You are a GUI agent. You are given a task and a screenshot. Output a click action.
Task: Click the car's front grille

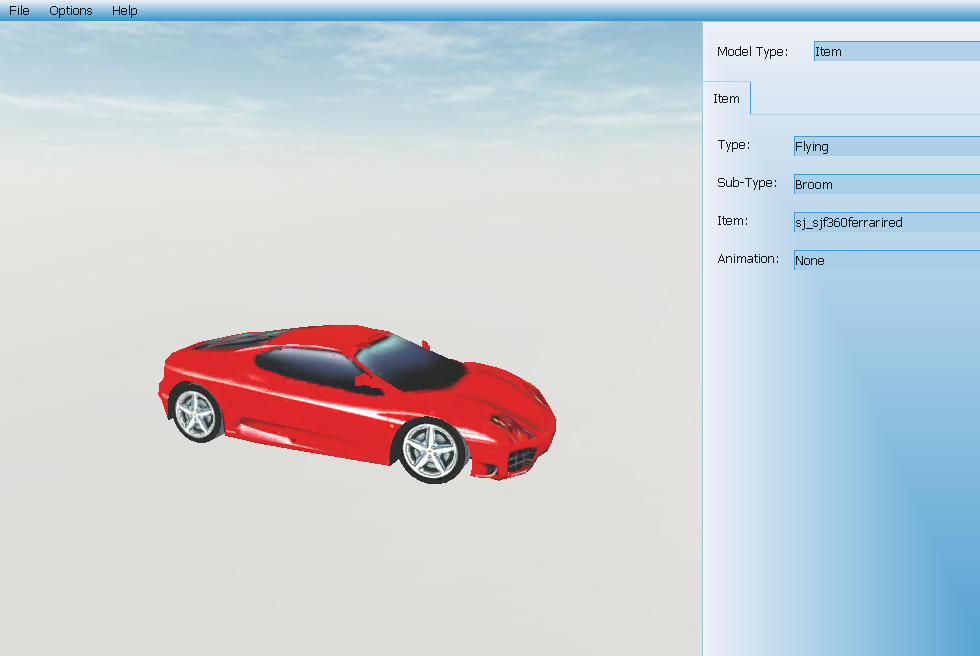click(521, 460)
